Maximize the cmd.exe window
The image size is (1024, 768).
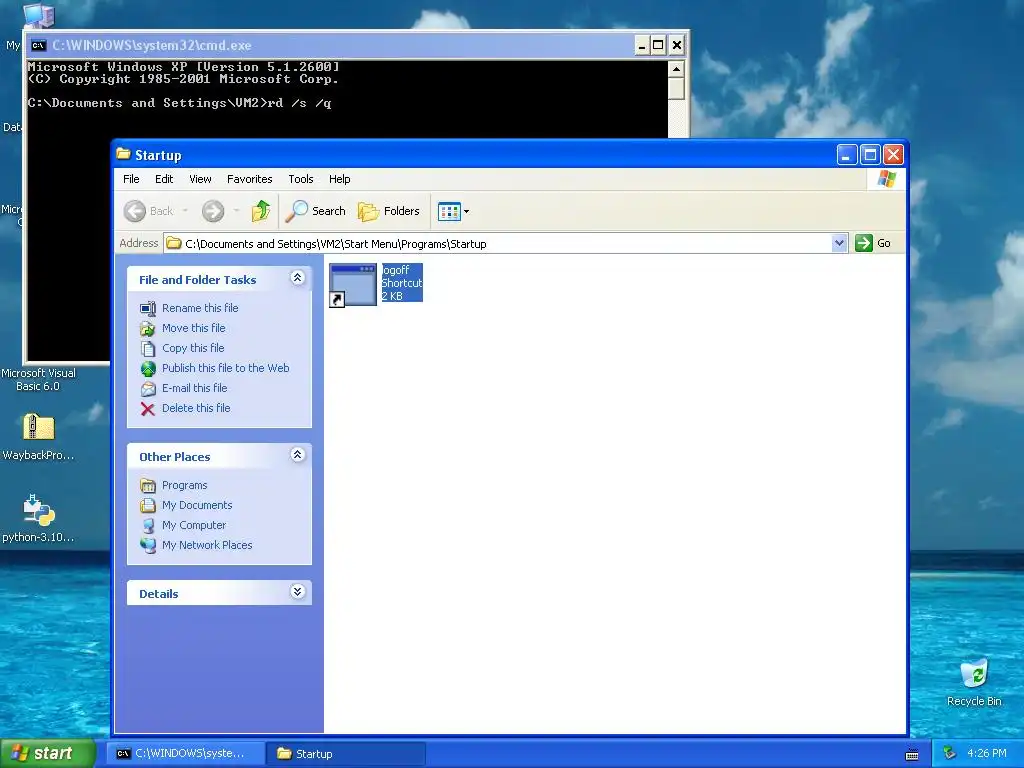(x=658, y=45)
